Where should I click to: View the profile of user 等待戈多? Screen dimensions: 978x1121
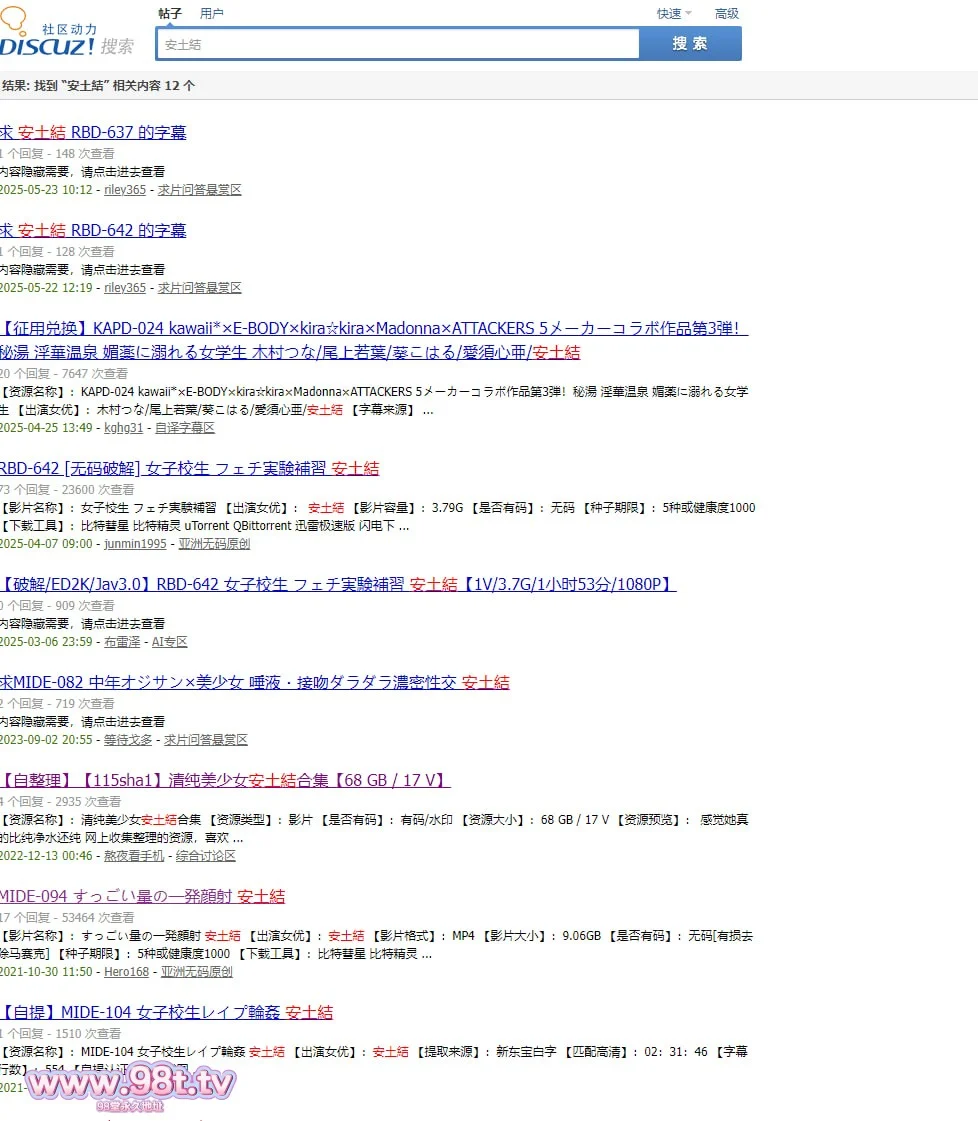128,740
